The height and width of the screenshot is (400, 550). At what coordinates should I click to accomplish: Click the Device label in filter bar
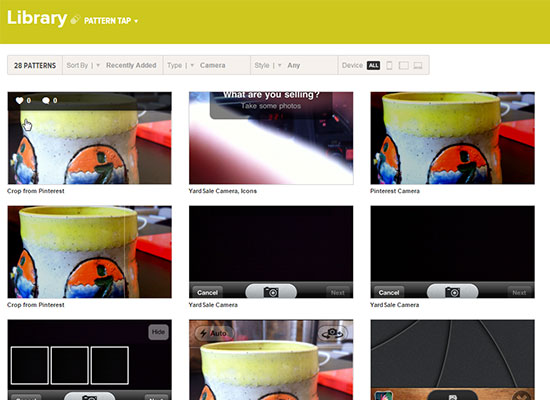352,65
